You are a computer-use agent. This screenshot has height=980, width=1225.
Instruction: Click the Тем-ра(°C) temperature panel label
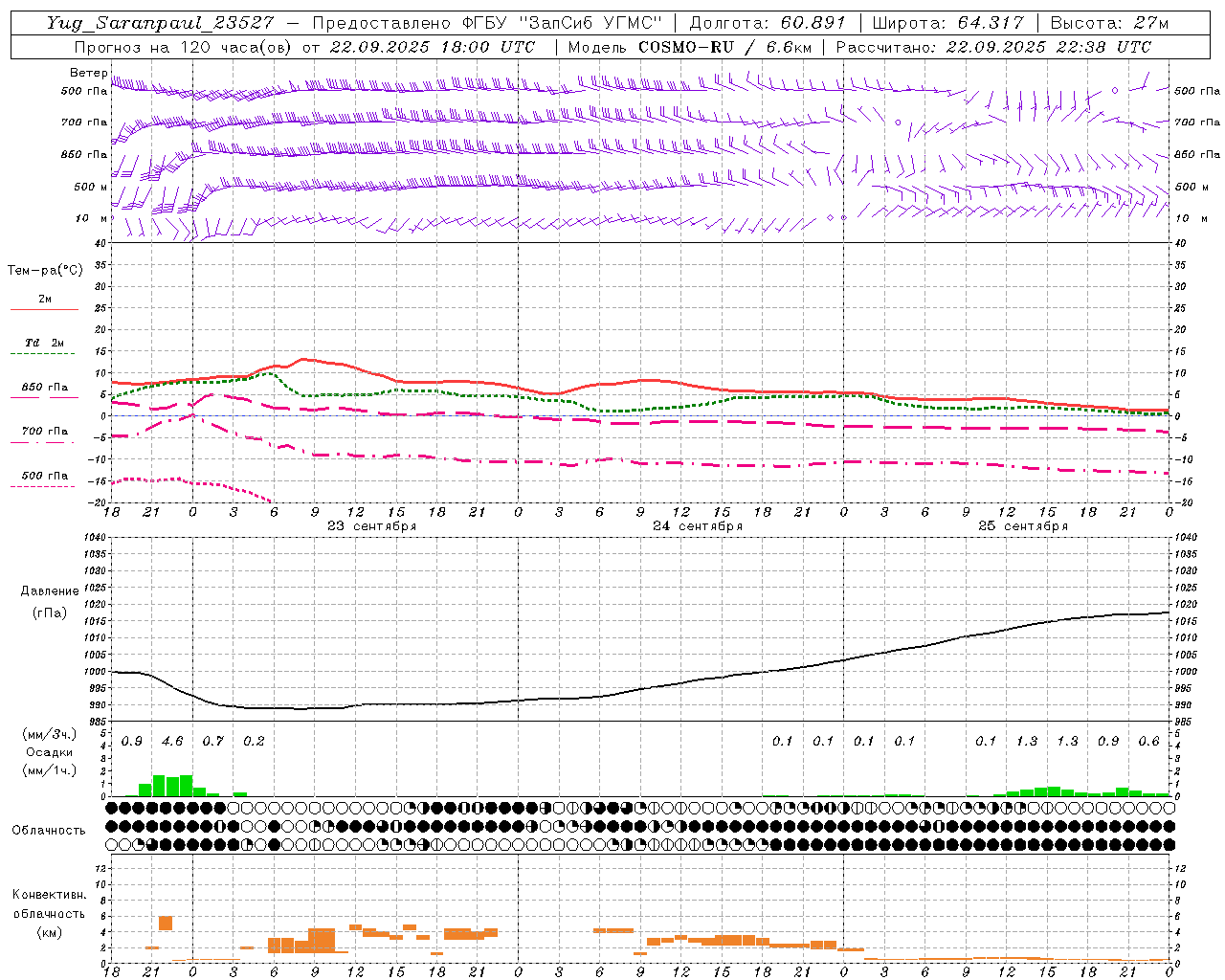tap(45, 271)
